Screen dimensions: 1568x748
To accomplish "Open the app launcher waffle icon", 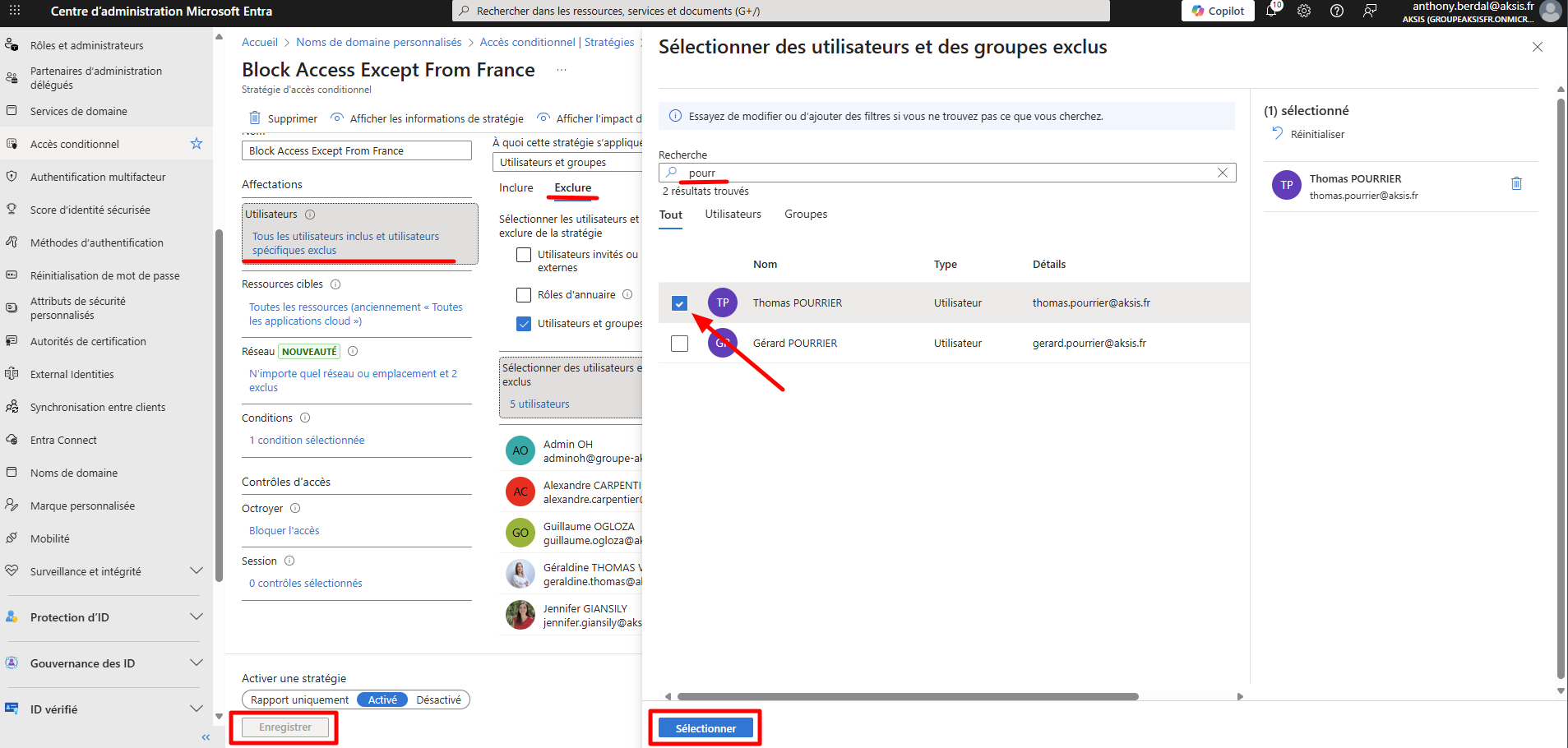I will pyautogui.click(x=15, y=11).
